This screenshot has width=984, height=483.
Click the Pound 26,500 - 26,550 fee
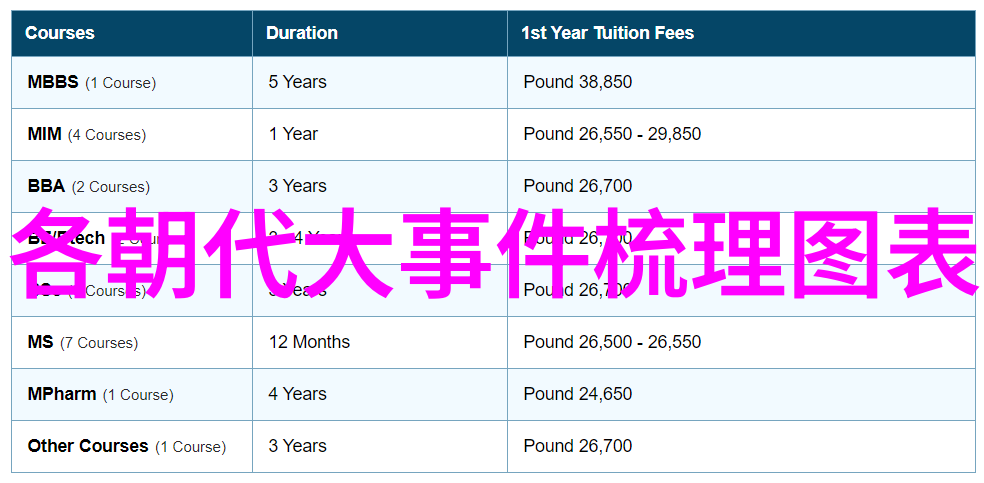click(x=612, y=342)
